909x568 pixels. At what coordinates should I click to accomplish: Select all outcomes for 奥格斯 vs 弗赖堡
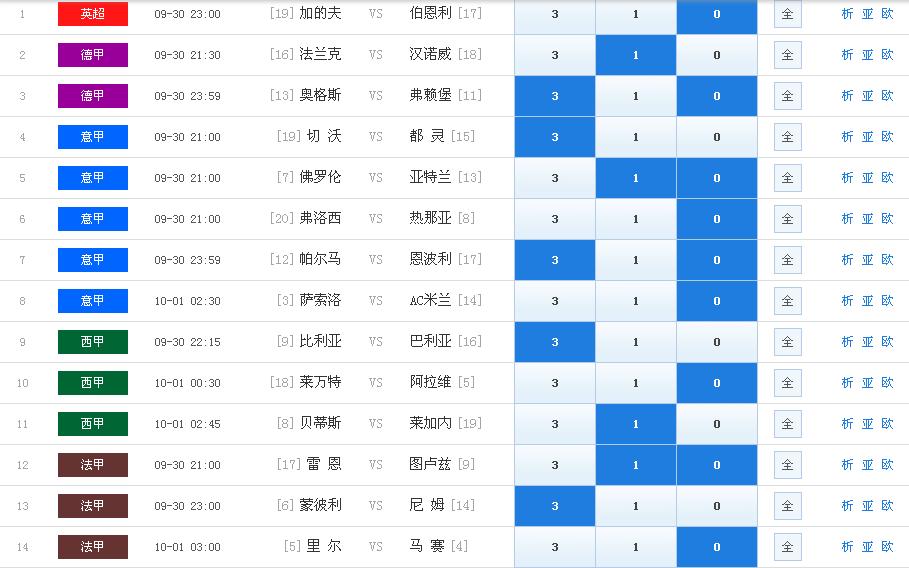pyautogui.click(x=788, y=96)
